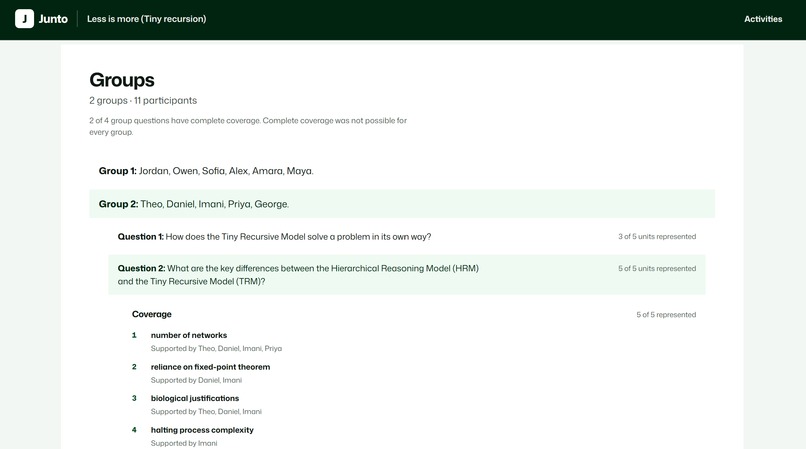Click the Groups page heading
The width and height of the screenshot is (806, 449).
tap(122, 80)
